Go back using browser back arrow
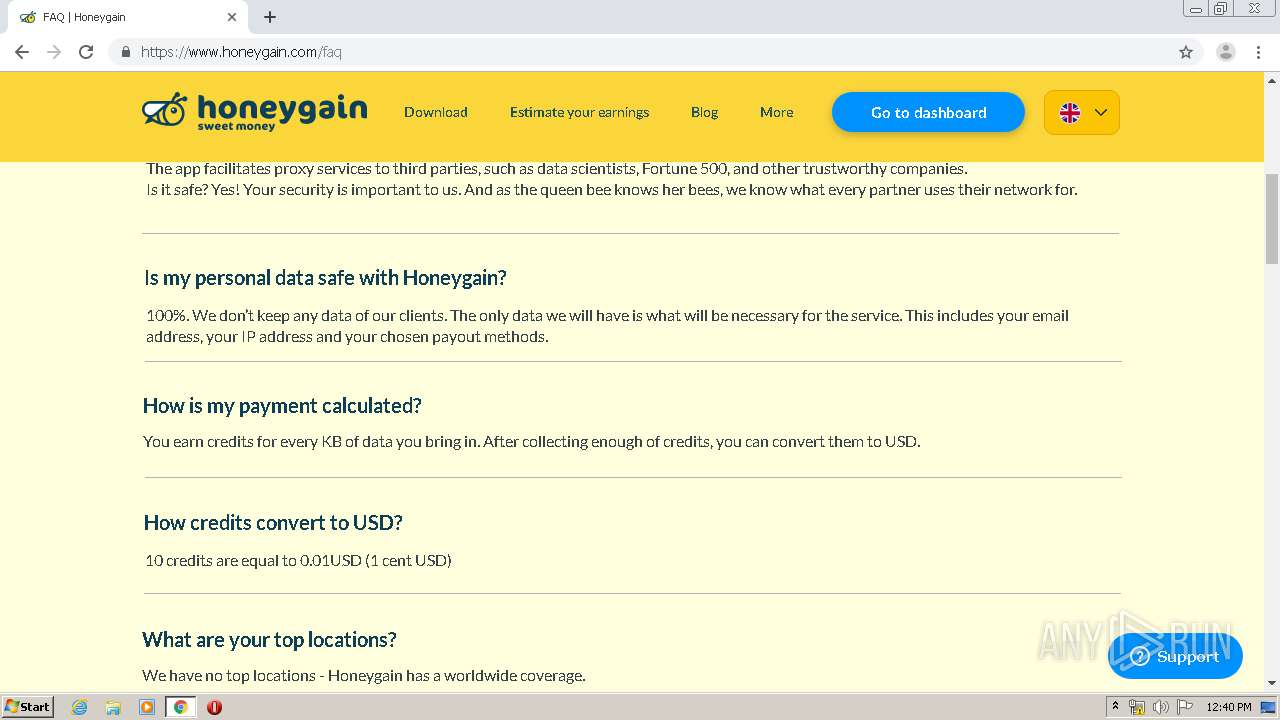The height and width of the screenshot is (720, 1280). coord(22,52)
